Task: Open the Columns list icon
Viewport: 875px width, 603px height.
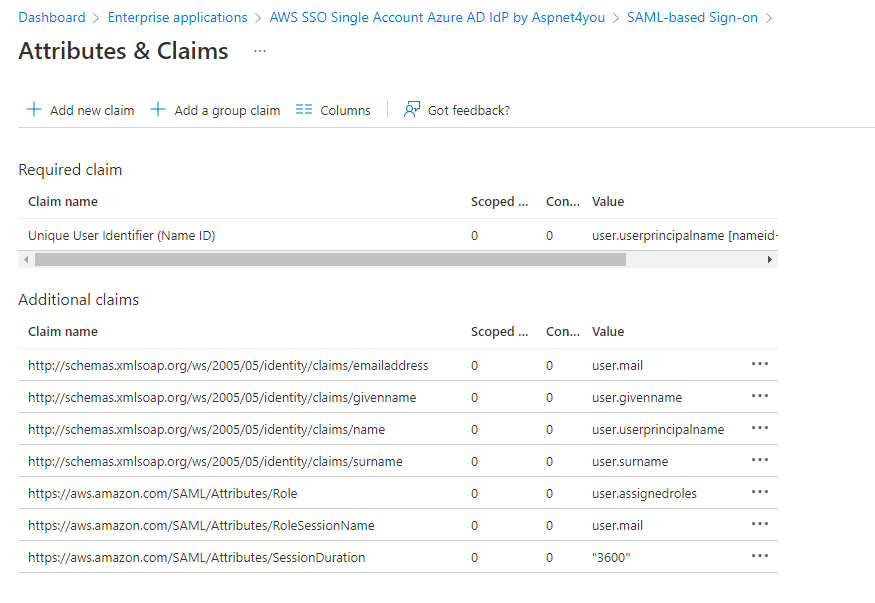Action: 304,109
